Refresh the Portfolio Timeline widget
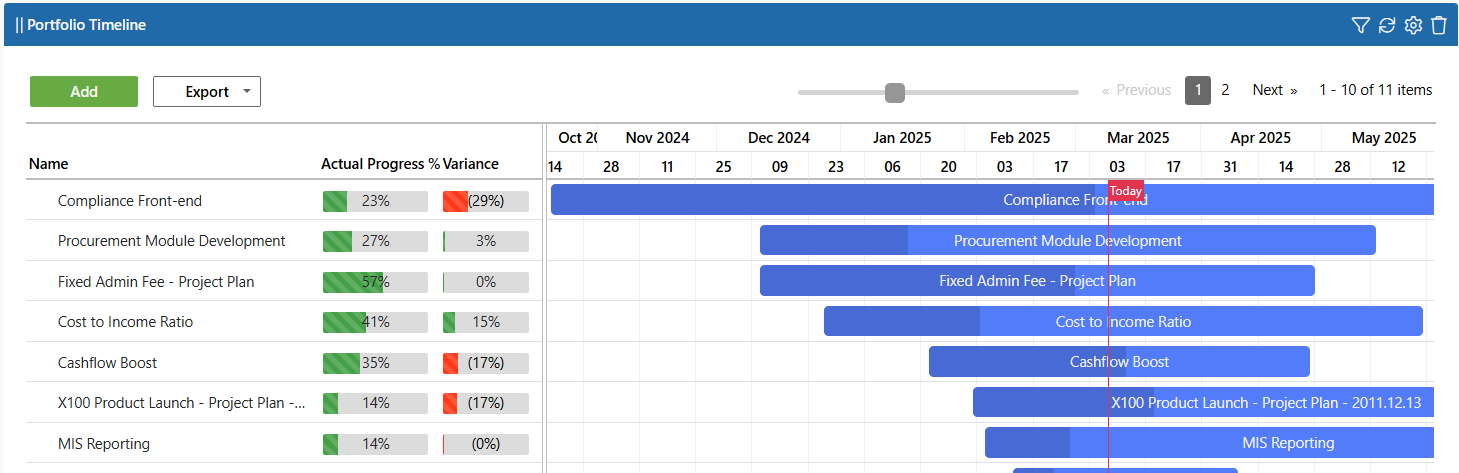Image resolution: width=1459 pixels, height=473 pixels. pos(1386,25)
